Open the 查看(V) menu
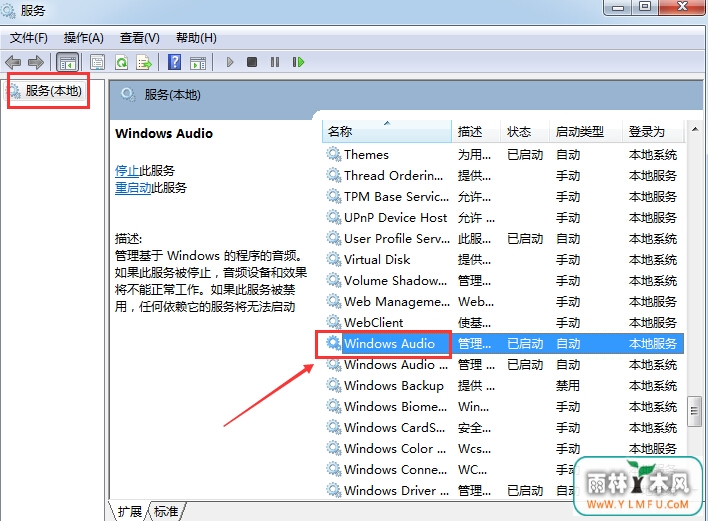 coord(140,38)
